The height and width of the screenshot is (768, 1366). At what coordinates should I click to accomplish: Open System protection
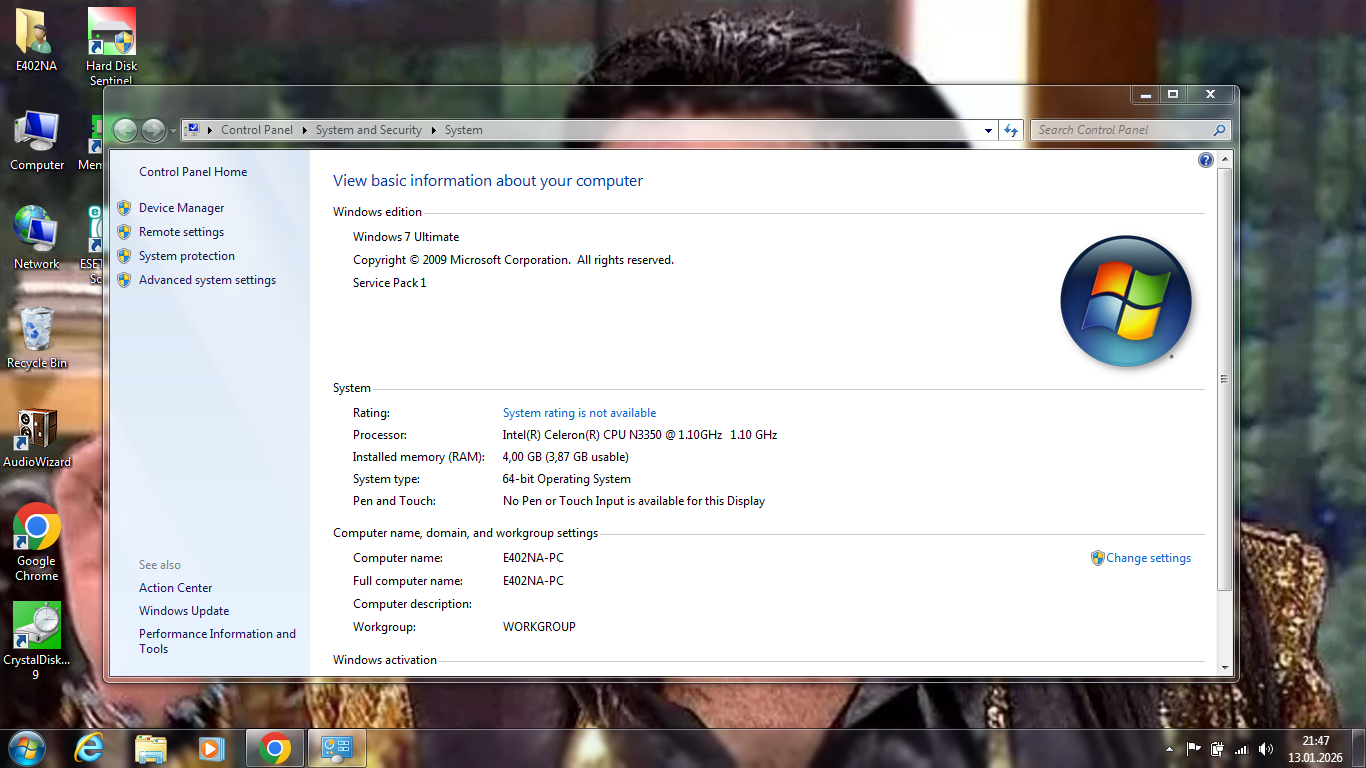tap(187, 256)
